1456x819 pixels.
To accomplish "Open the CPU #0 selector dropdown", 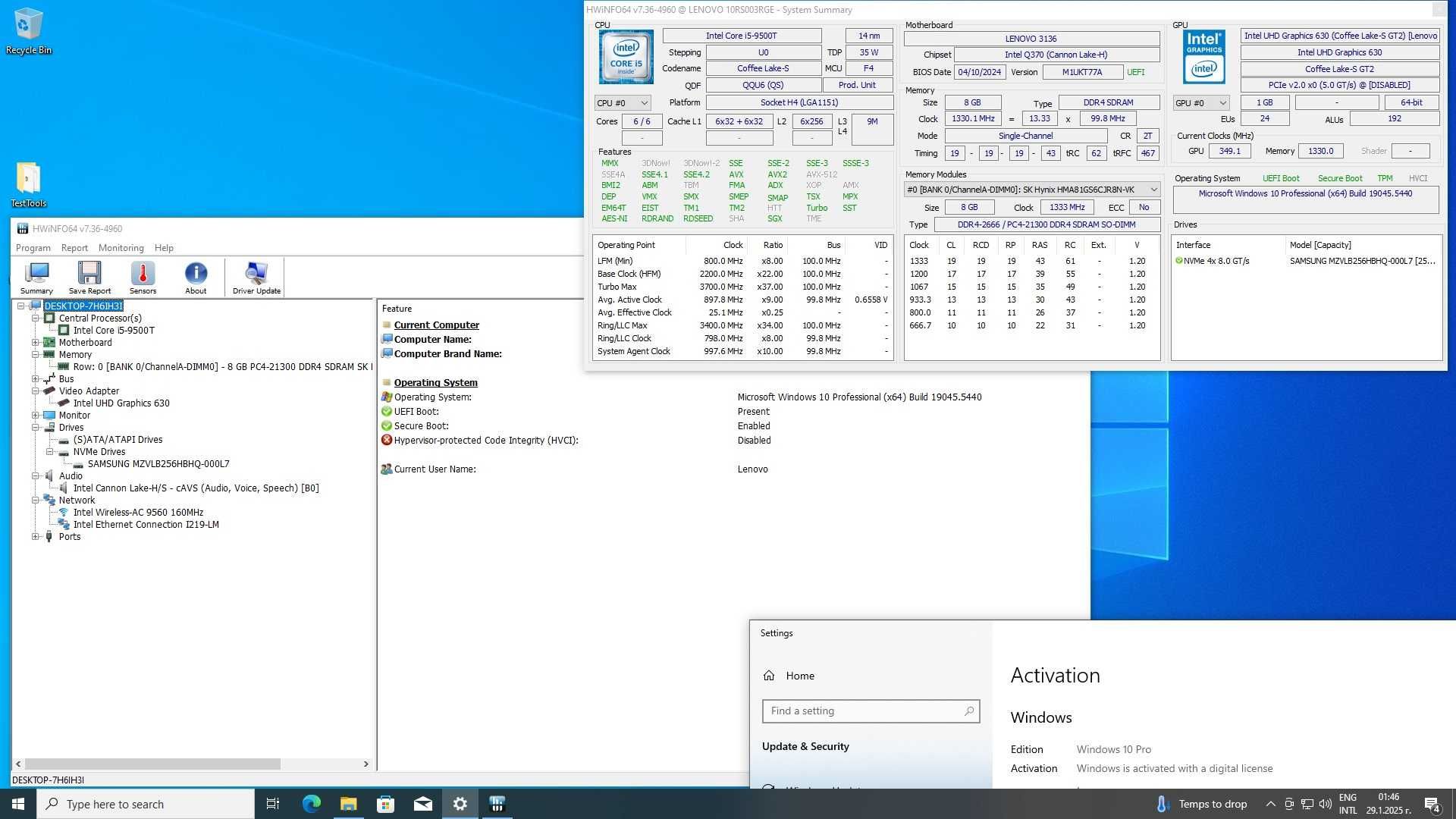I will pos(623,103).
